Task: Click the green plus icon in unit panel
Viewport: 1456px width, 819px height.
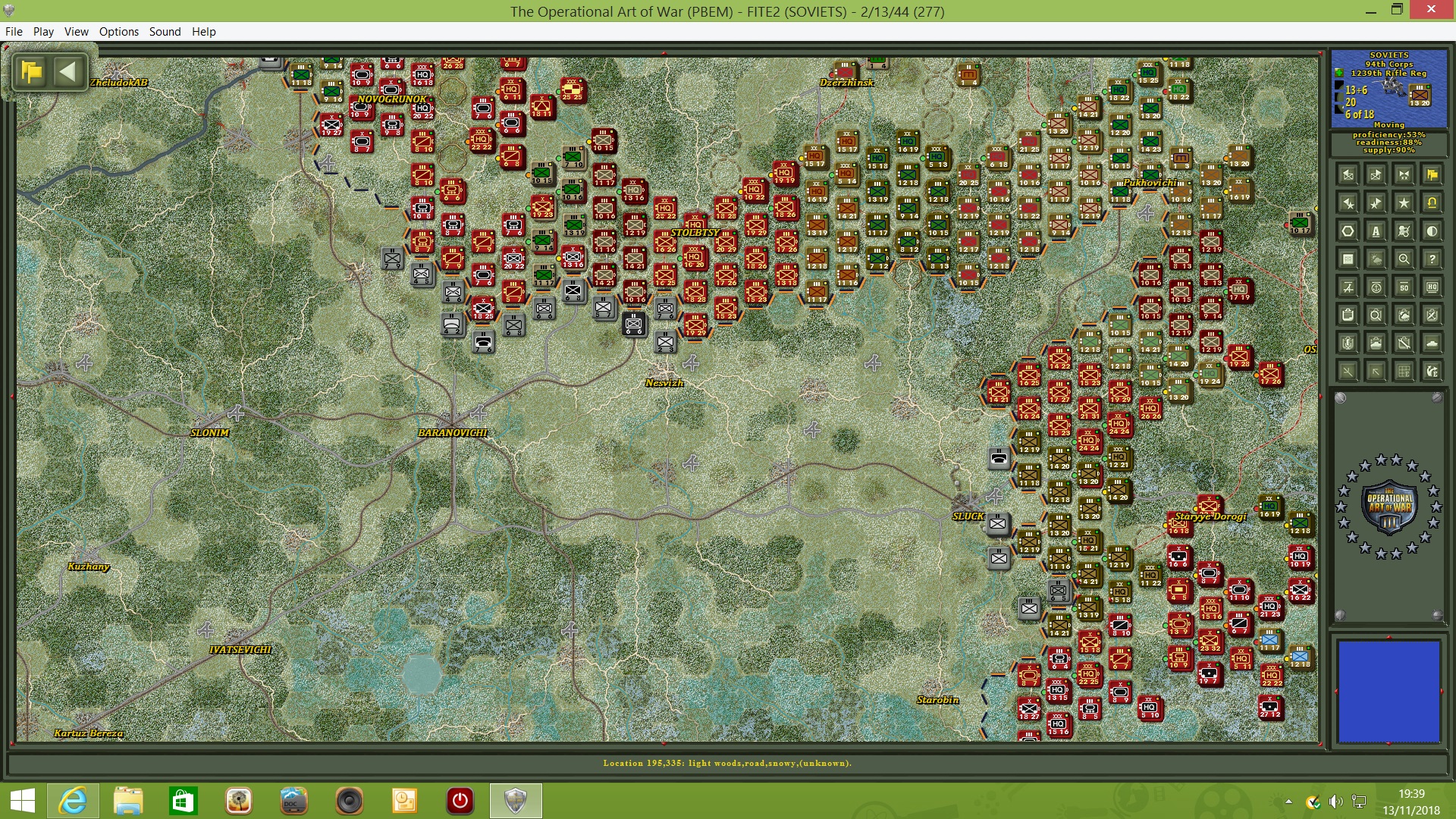Action: click(x=1341, y=73)
